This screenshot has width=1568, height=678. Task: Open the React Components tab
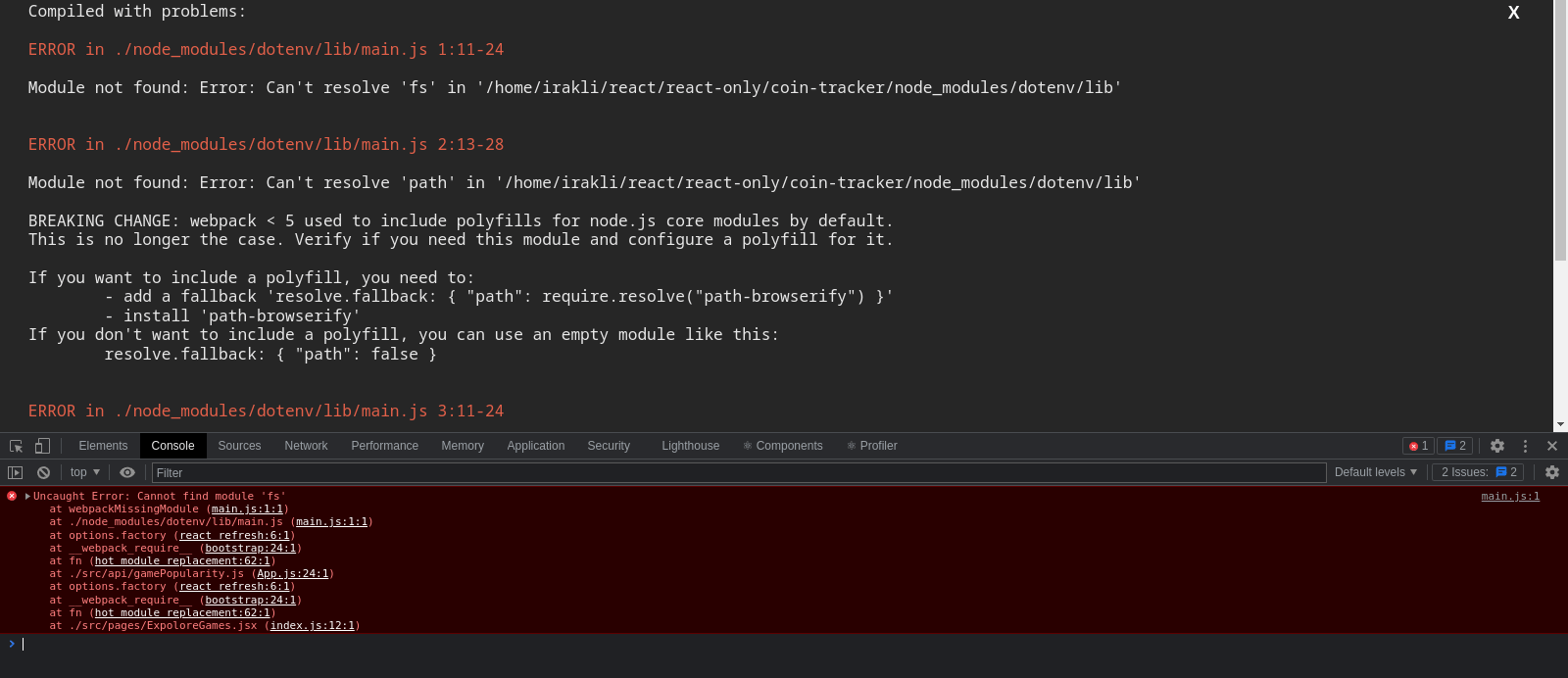pyautogui.click(x=783, y=446)
